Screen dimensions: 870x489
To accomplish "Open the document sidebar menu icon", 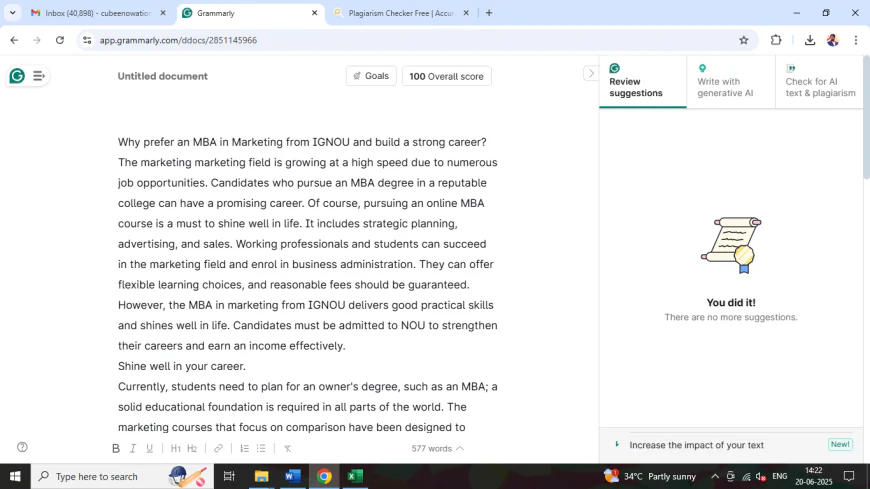I will click(x=38, y=75).
